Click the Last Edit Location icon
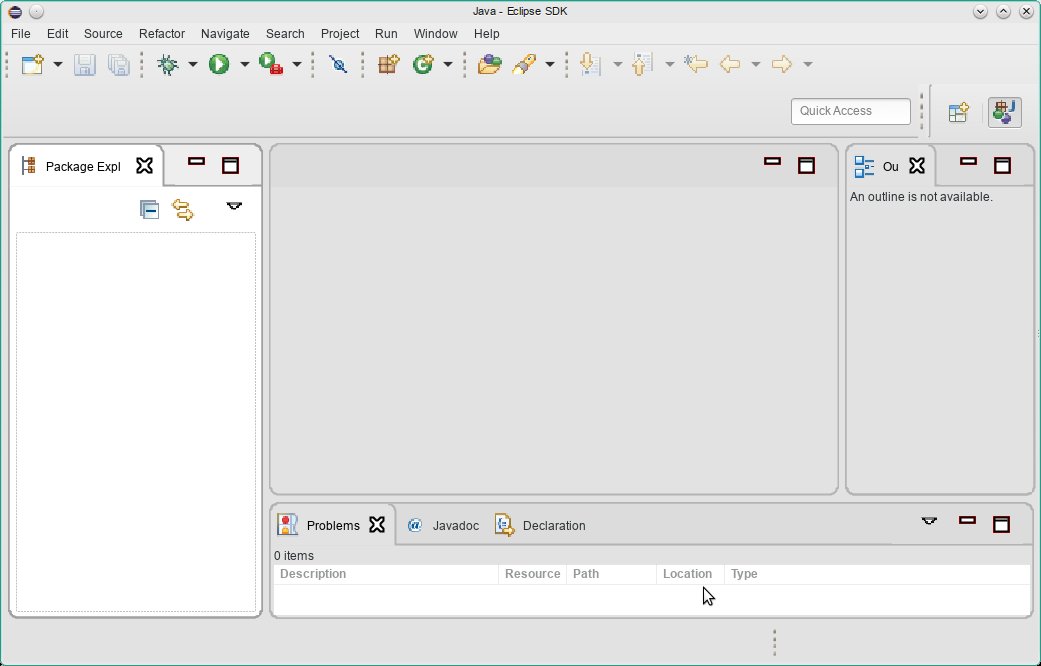The image size is (1041, 666). point(696,64)
